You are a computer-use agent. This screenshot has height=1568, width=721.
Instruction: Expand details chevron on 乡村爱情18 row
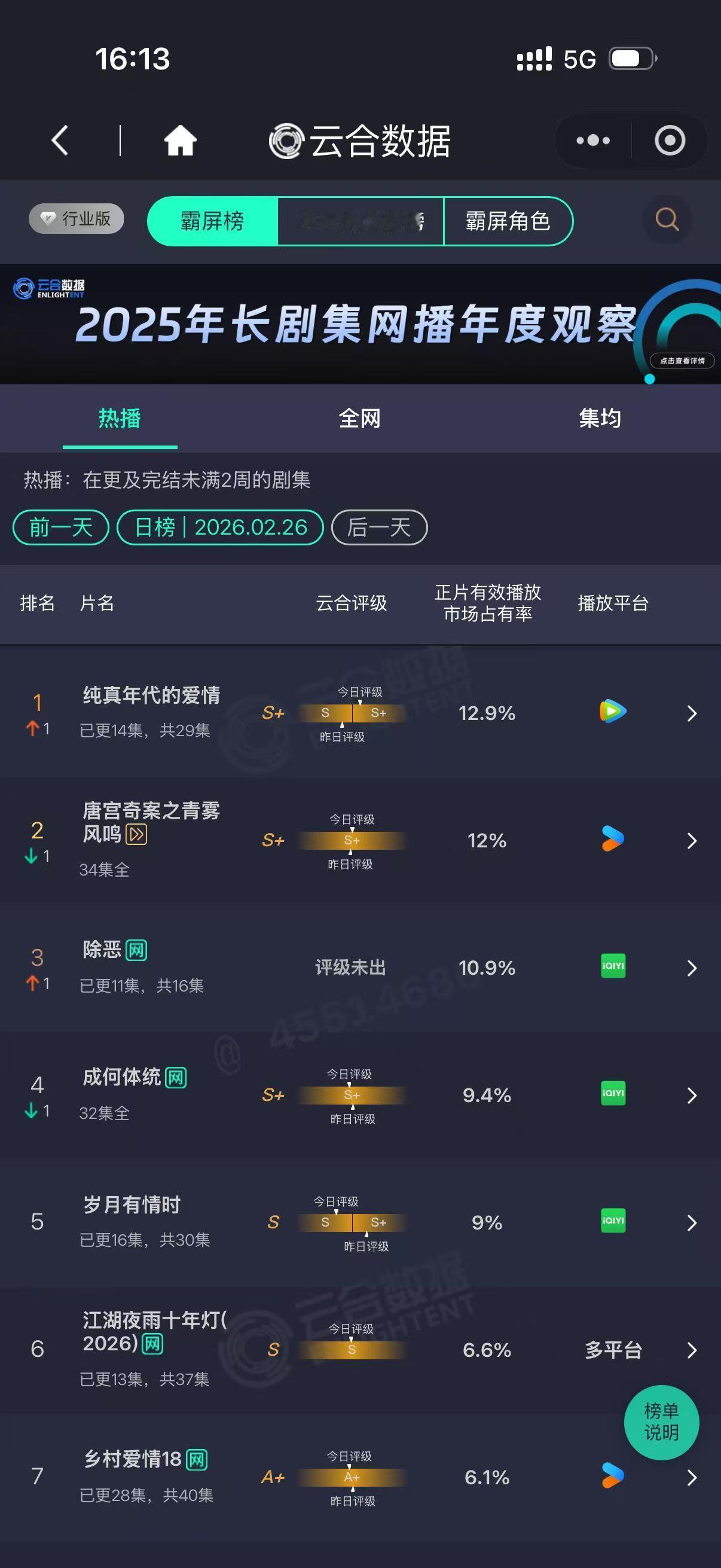pyautogui.click(x=692, y=1477)
